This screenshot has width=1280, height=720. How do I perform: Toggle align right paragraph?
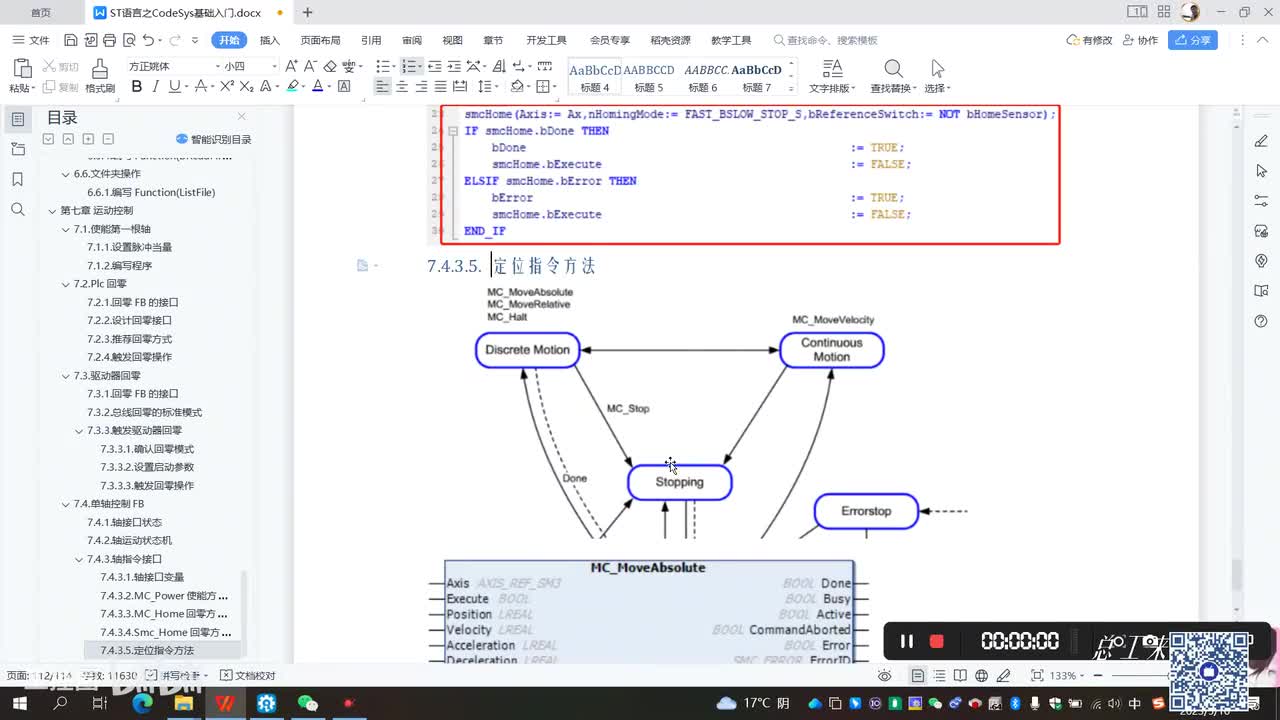pos(421,87)
